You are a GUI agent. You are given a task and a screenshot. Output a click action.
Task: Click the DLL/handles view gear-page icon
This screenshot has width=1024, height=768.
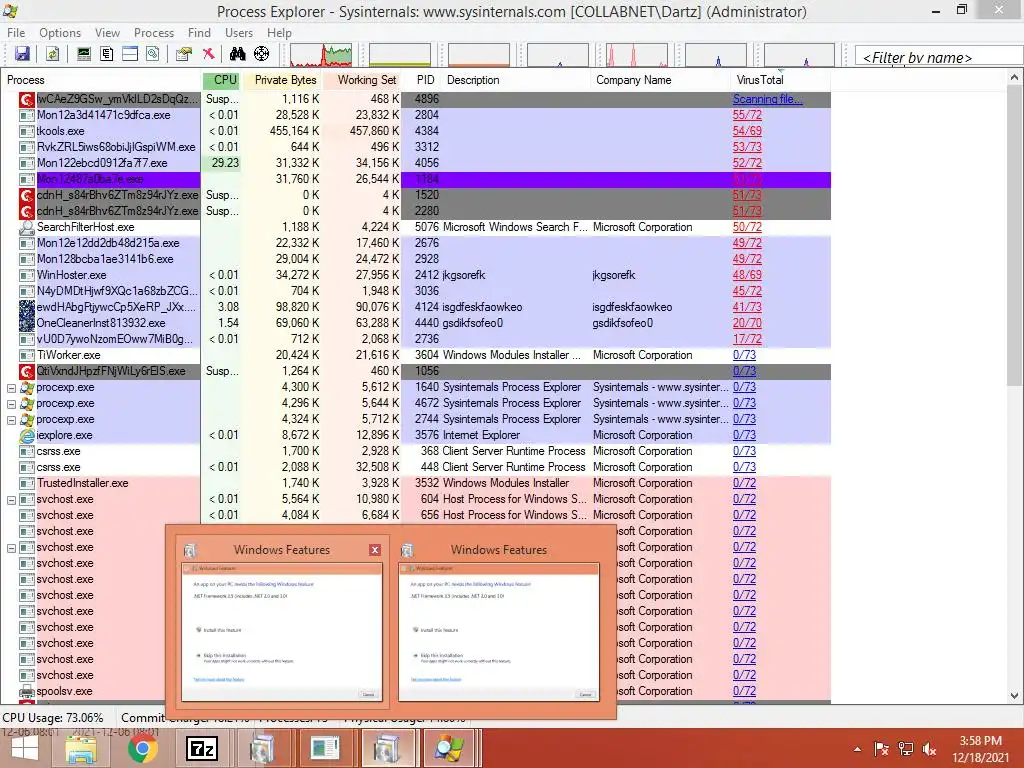pos(153,54)
